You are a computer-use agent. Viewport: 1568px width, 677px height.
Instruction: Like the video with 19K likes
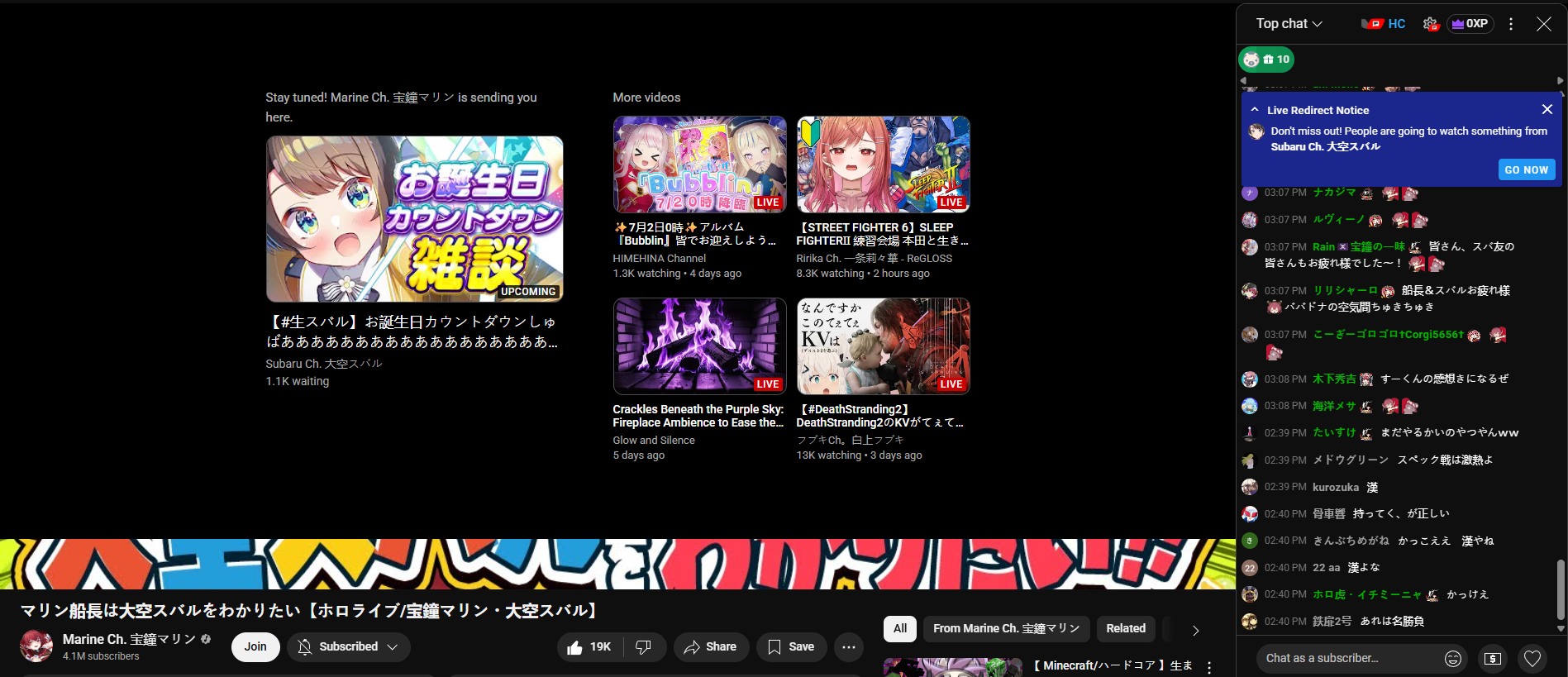(x=590, y=647)
